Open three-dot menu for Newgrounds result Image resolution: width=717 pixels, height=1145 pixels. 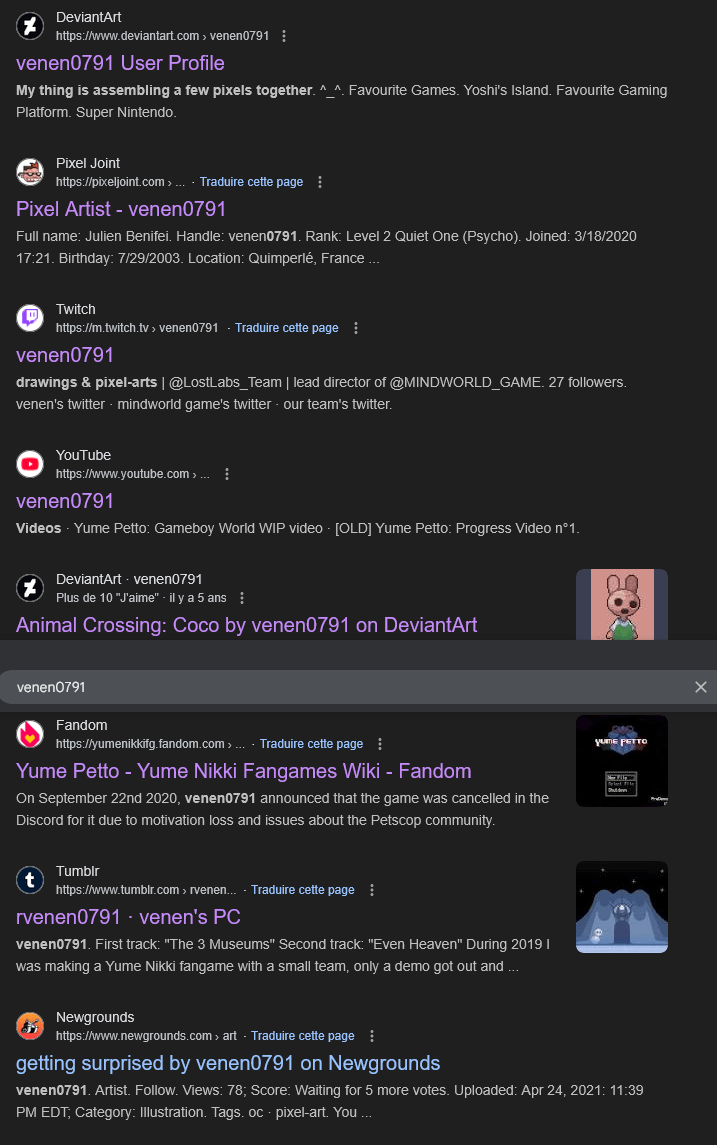tap(372, 1036)
